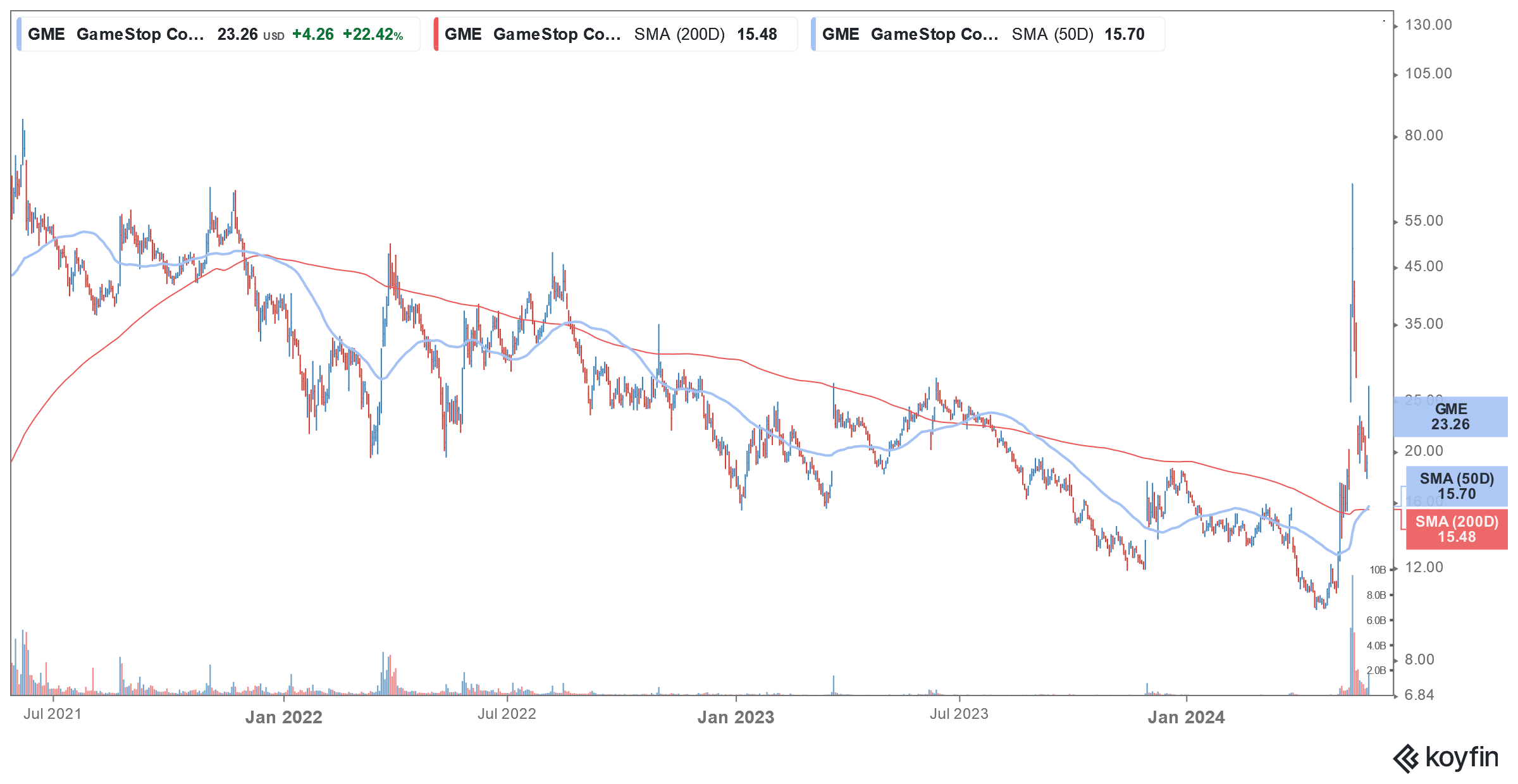1518x784 pixels.
Task: Click the Jan 2024 date label
Action: (x=1187, y=717)
